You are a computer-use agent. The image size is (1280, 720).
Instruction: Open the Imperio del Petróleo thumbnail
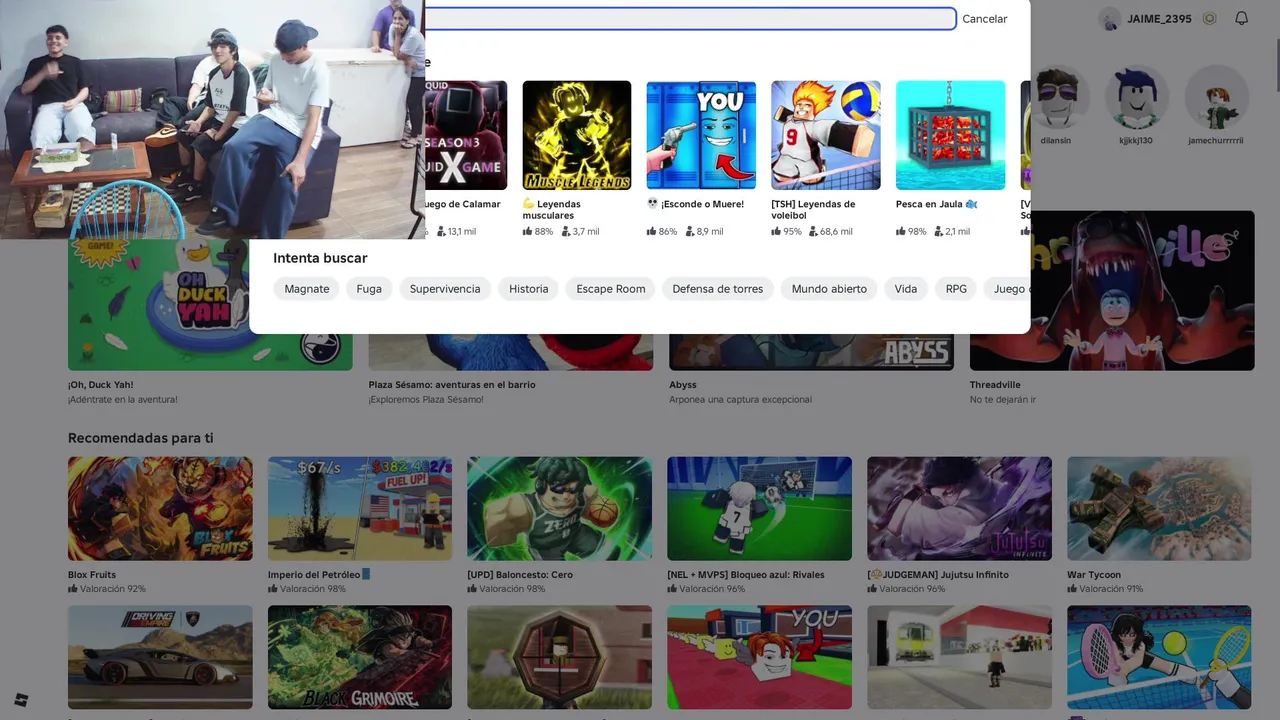coord(360,509)
